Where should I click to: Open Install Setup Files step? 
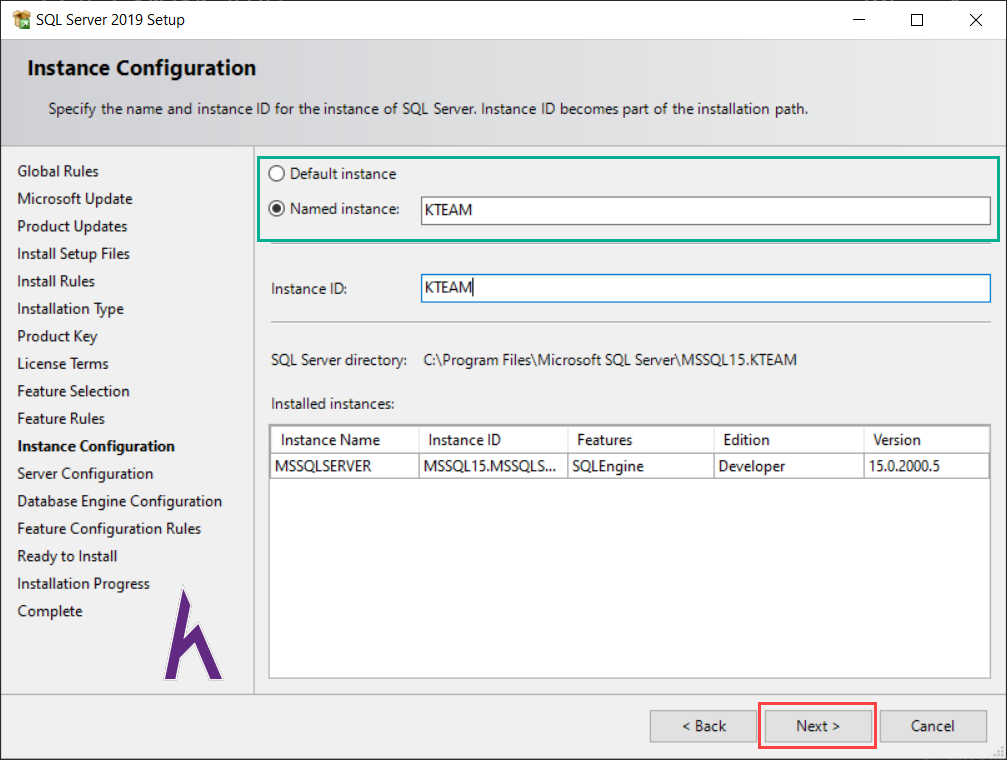pos(73,254)
